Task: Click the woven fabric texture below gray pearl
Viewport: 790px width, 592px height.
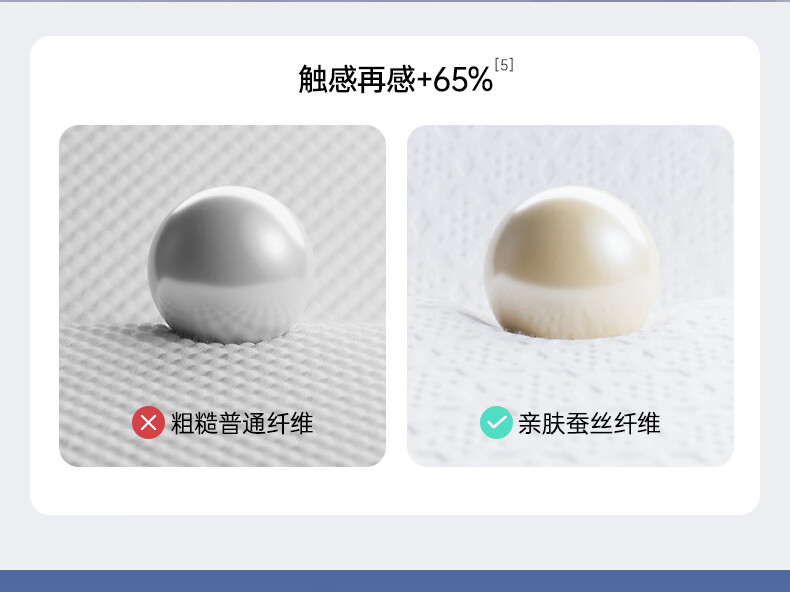Action: pos(222,373)
